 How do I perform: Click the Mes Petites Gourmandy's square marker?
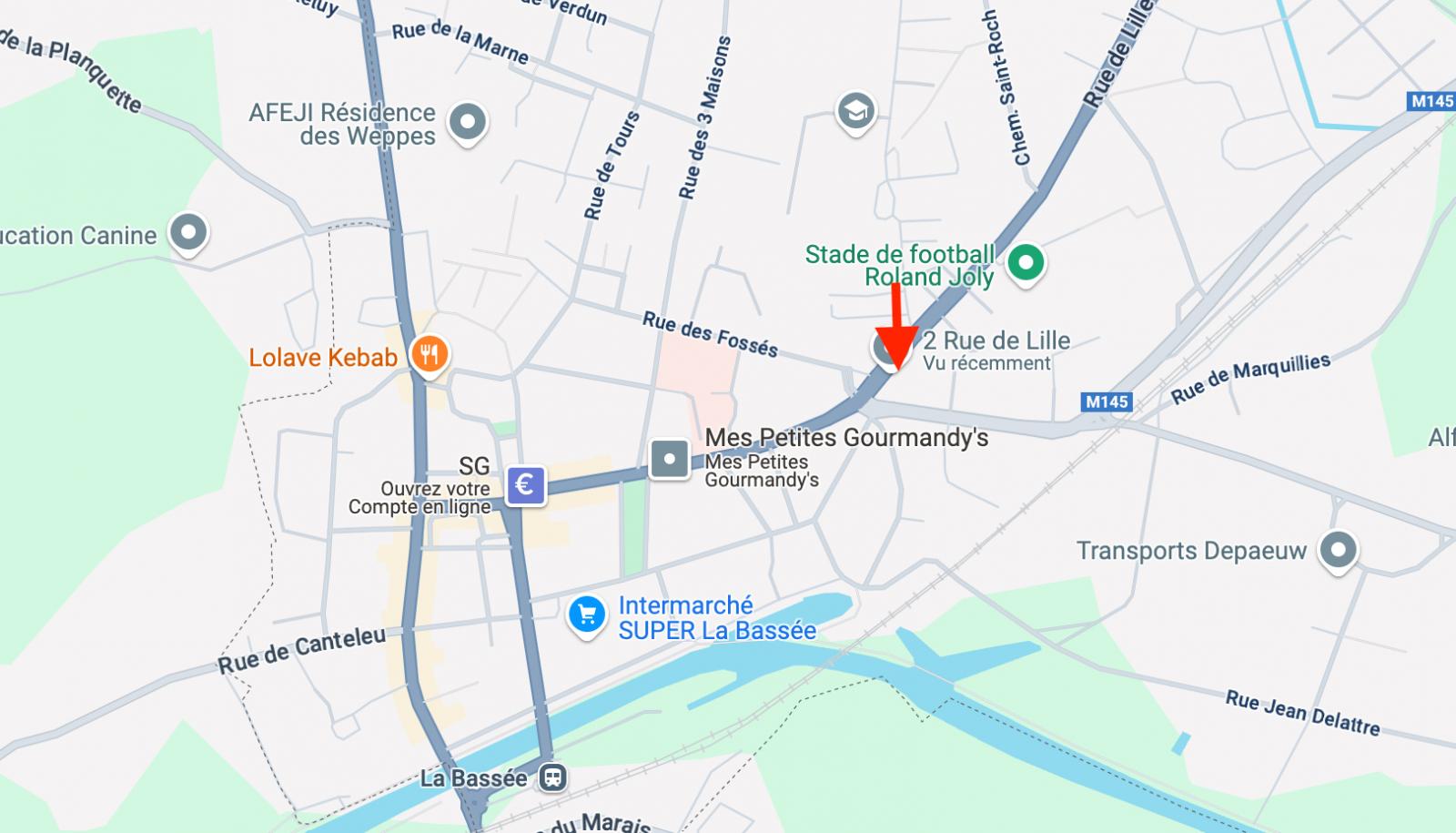coord(669,459)
